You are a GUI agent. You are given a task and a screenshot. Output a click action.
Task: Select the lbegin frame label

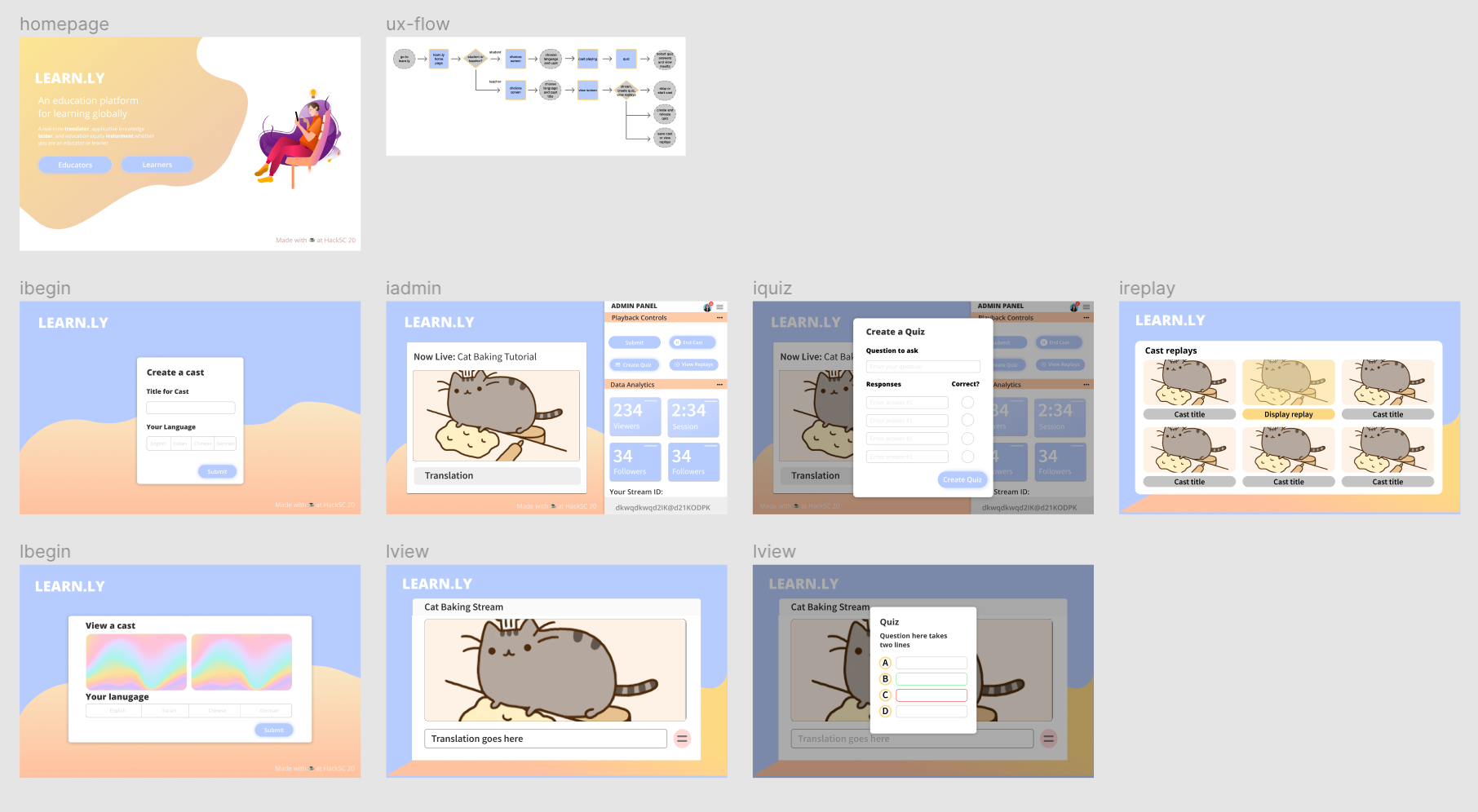click(45, 552)
